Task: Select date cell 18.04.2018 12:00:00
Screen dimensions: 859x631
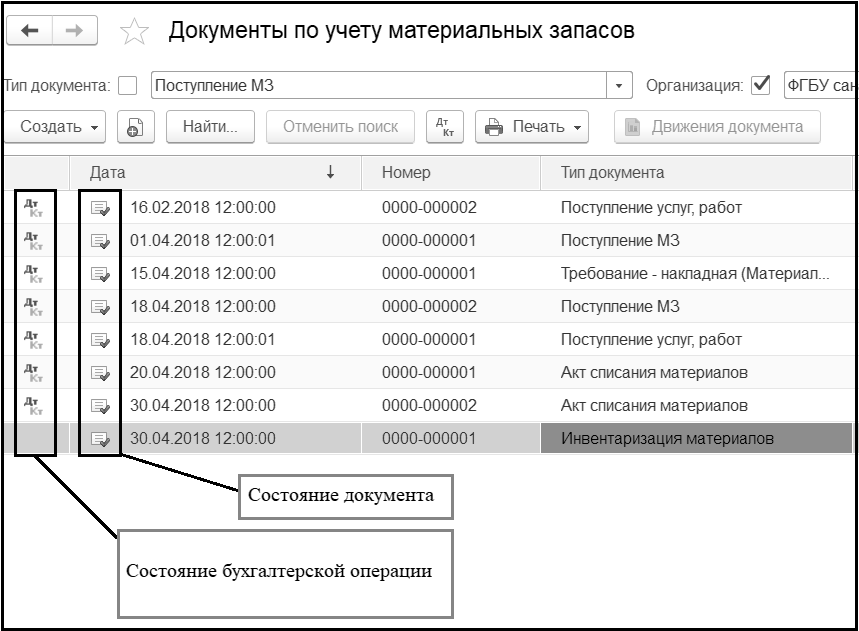Action: coord(203,306)
